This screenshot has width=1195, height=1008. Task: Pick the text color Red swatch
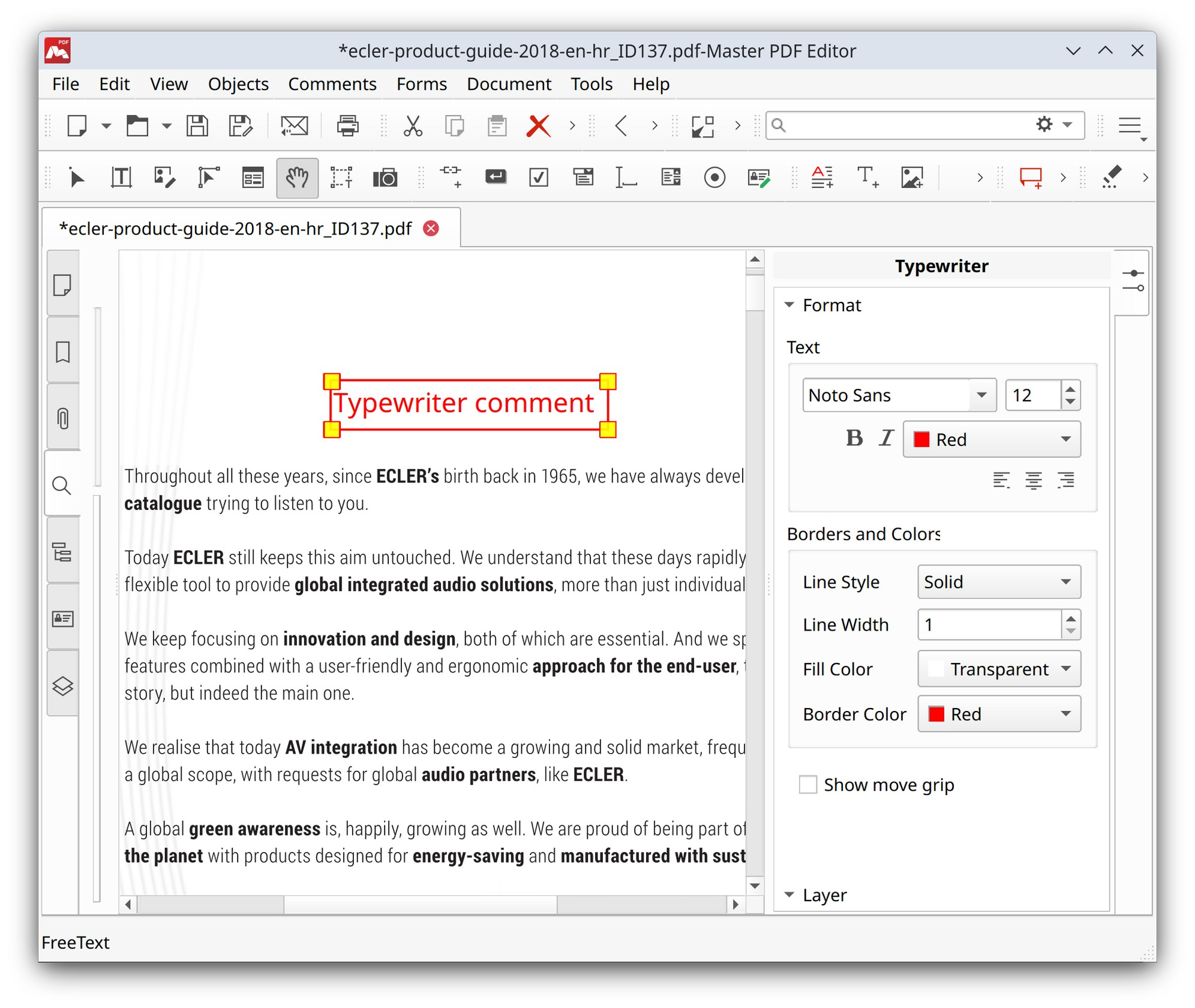(x=921, y=439)
